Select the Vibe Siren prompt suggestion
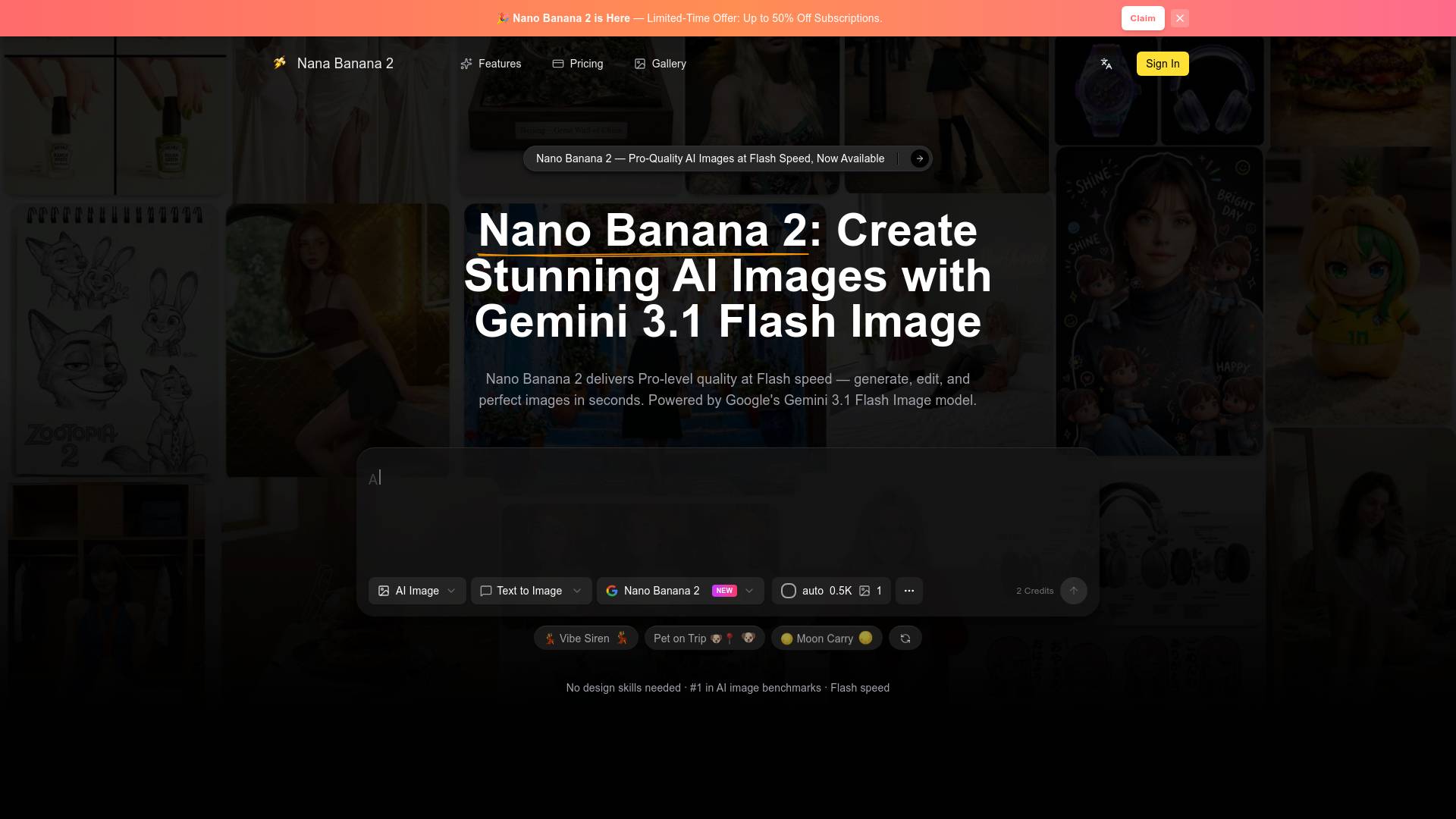 (x=585, y=638)
